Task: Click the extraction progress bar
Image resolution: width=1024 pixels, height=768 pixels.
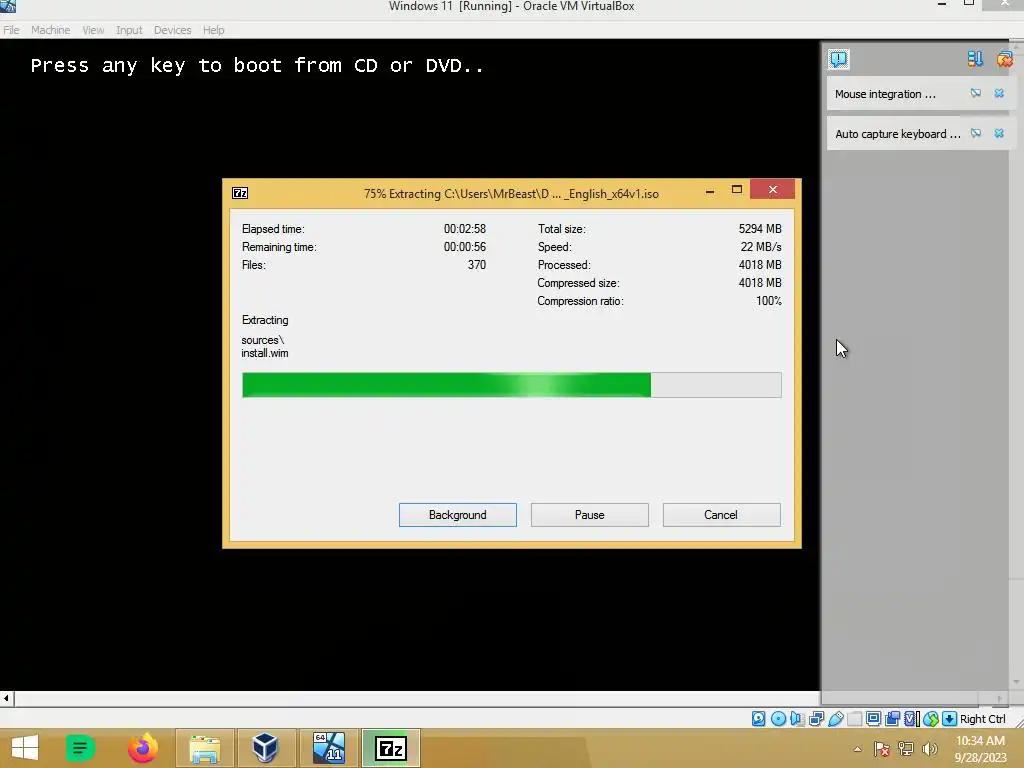Action: pyautogui.click(x=511, y=385)
